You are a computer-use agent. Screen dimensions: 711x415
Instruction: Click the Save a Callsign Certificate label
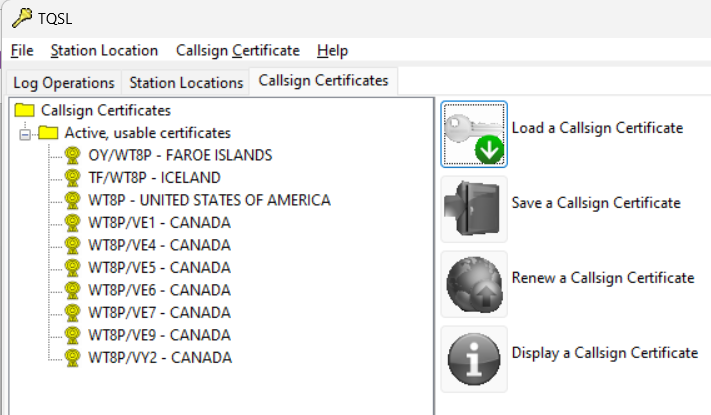point(596,203)
